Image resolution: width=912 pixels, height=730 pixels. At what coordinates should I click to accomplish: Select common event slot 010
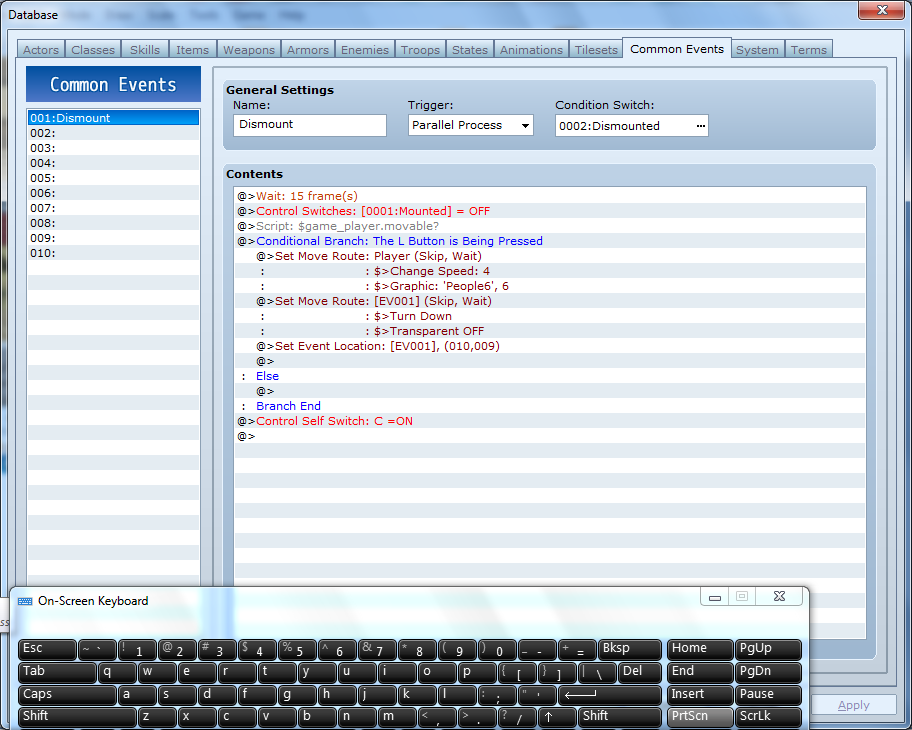click(113, 253)
